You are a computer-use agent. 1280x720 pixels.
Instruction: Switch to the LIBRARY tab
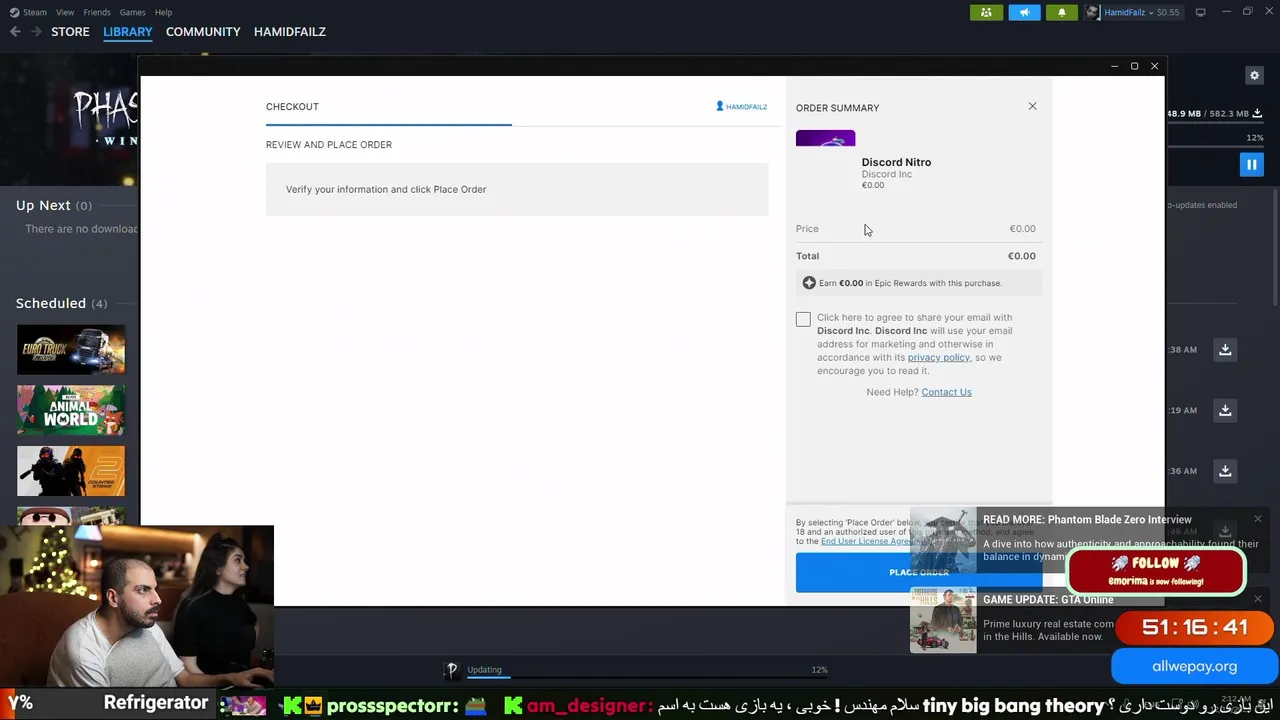(128, 32)
